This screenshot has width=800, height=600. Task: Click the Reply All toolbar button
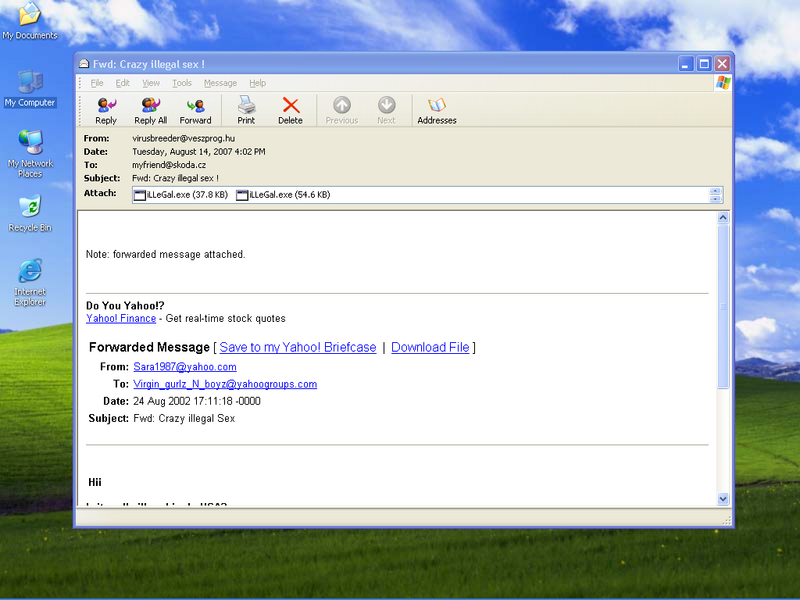coord(151,111)
